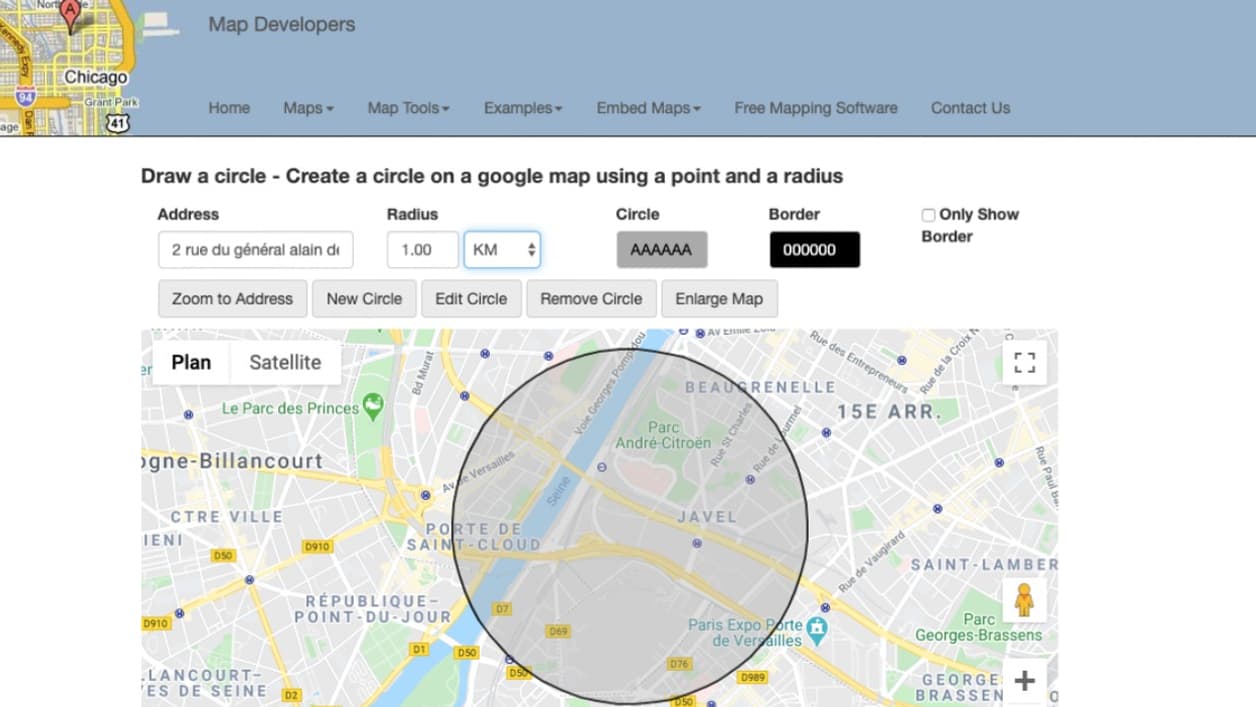Zoom in with the plus icon
Viewport: 1256px width, 707px height.
(x=1024, y=682)
